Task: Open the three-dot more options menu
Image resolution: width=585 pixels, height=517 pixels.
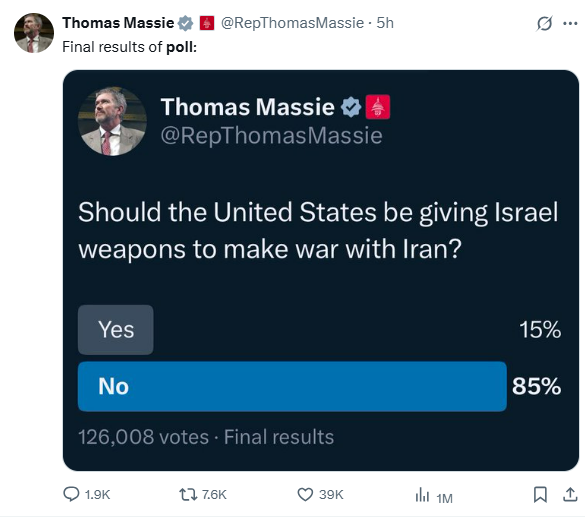Action: pos(570,24)
